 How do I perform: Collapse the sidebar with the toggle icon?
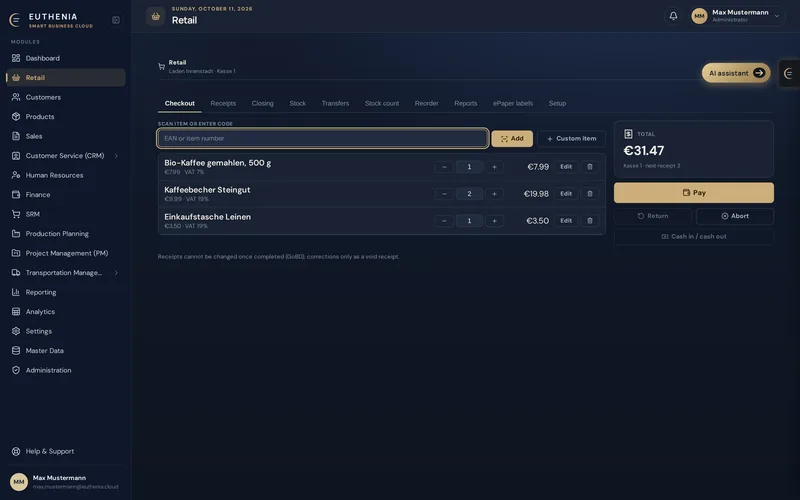tap(116, 20)
